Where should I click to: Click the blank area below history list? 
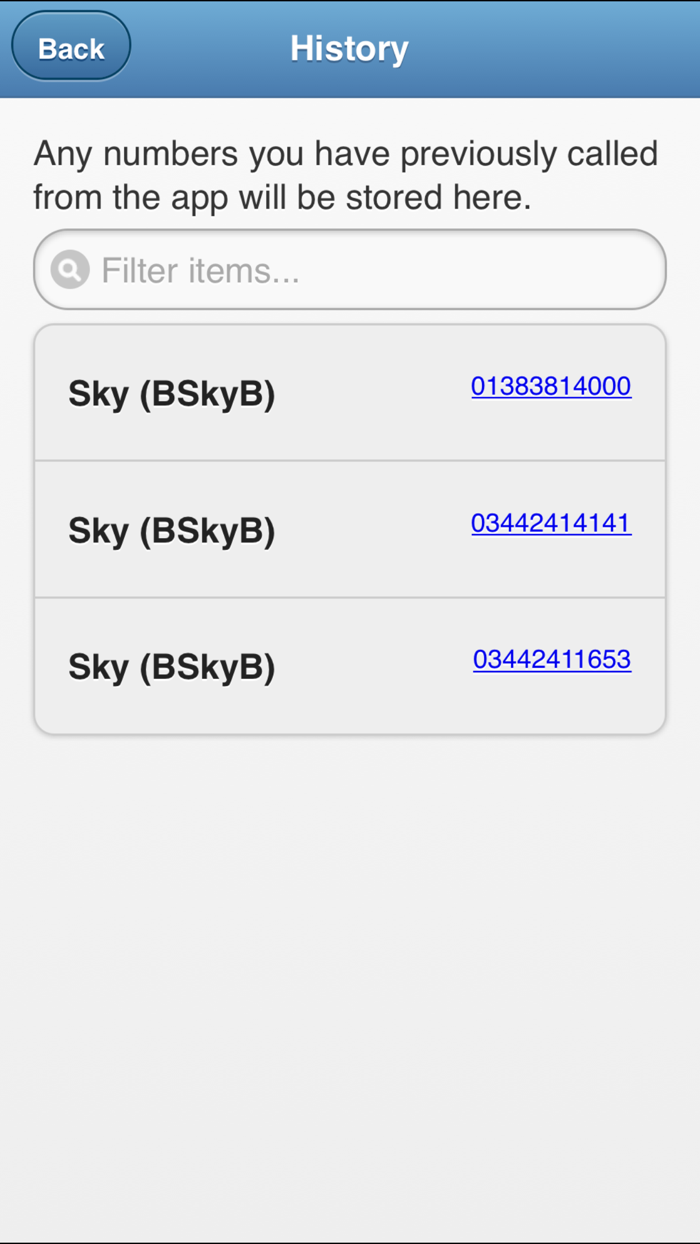click(350, 950)
